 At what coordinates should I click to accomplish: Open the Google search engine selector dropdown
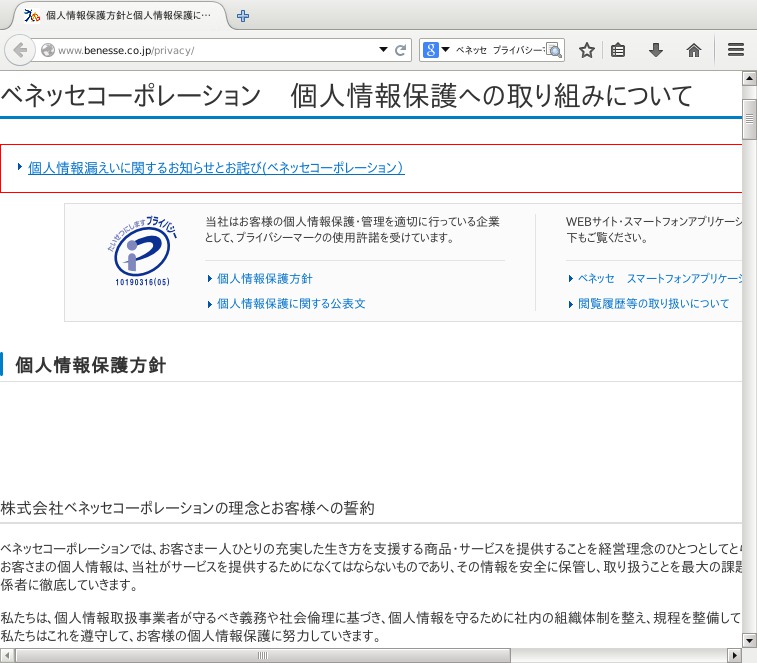(x=446, y=49)
